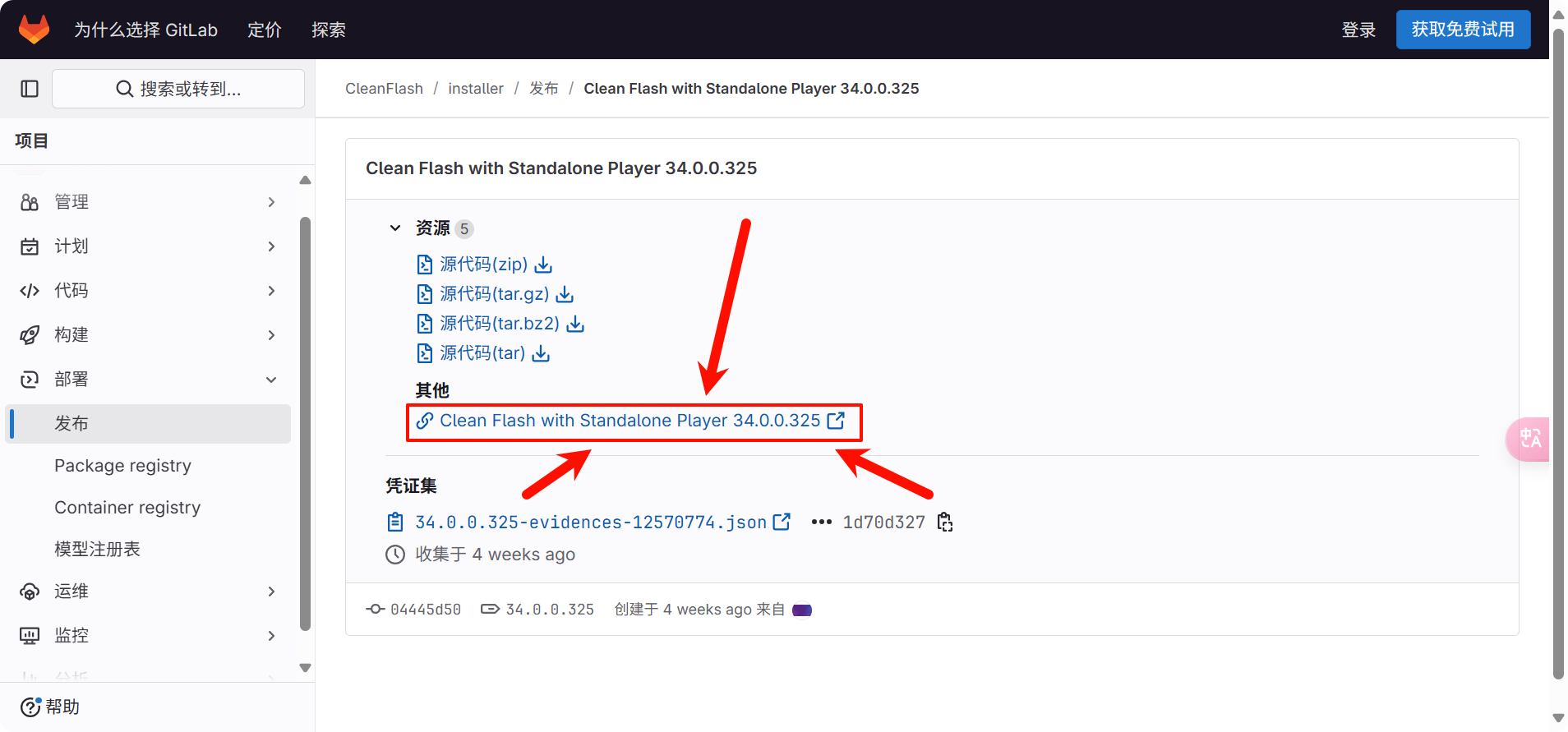Download the tar.gz source code archive
The width and height of the screenshot is (1568, 732).
496,294
